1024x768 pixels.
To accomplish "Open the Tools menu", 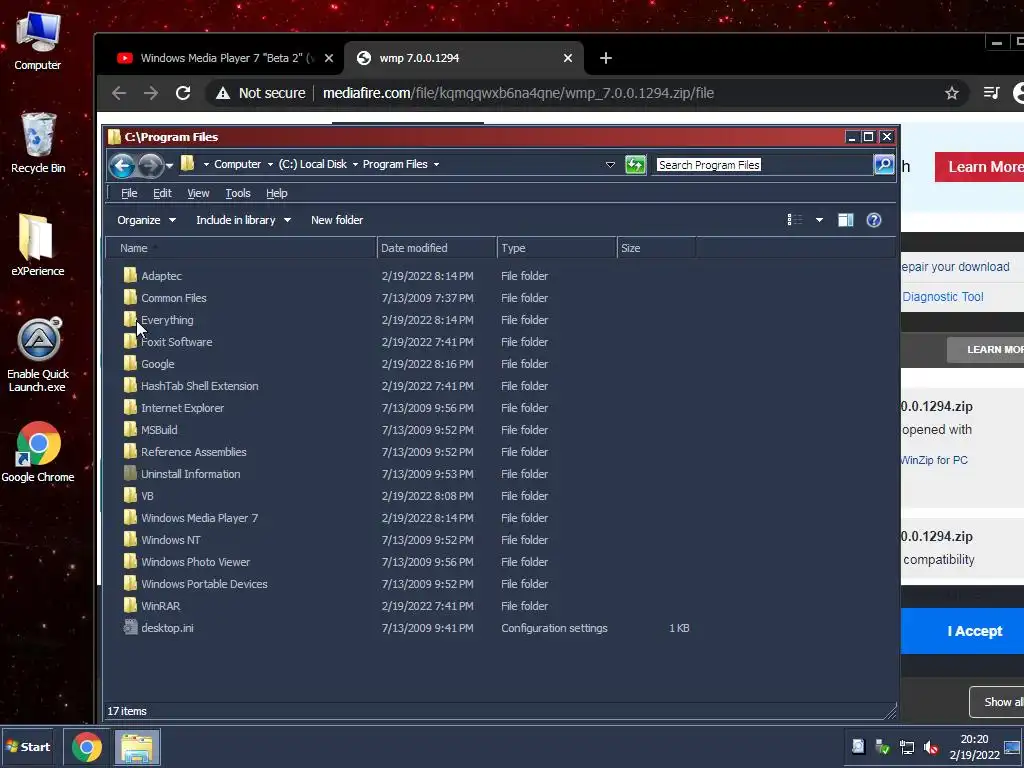I will click(x=238, y=193).
